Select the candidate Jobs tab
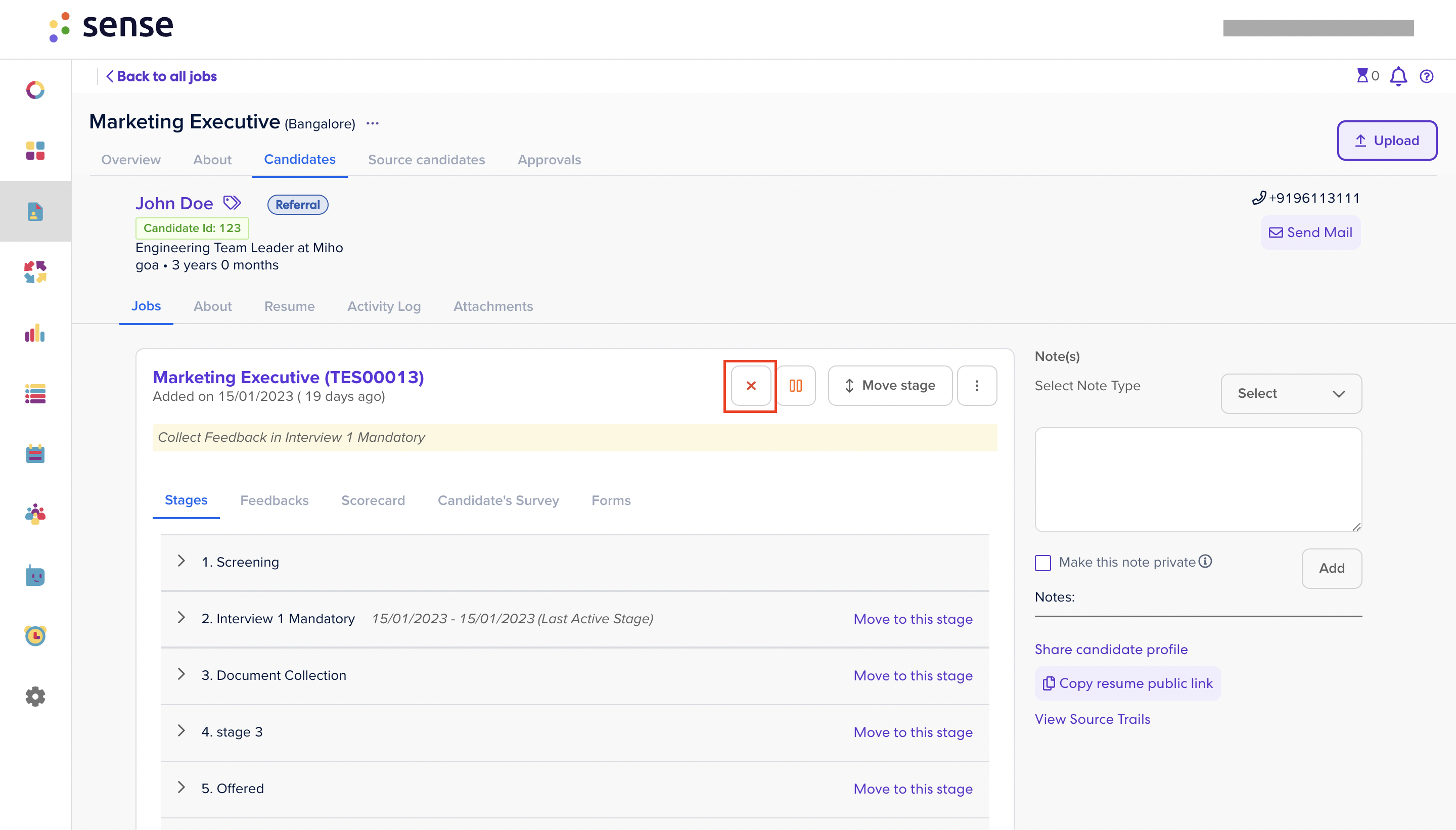1456x830 pixels. coord(146,306)
